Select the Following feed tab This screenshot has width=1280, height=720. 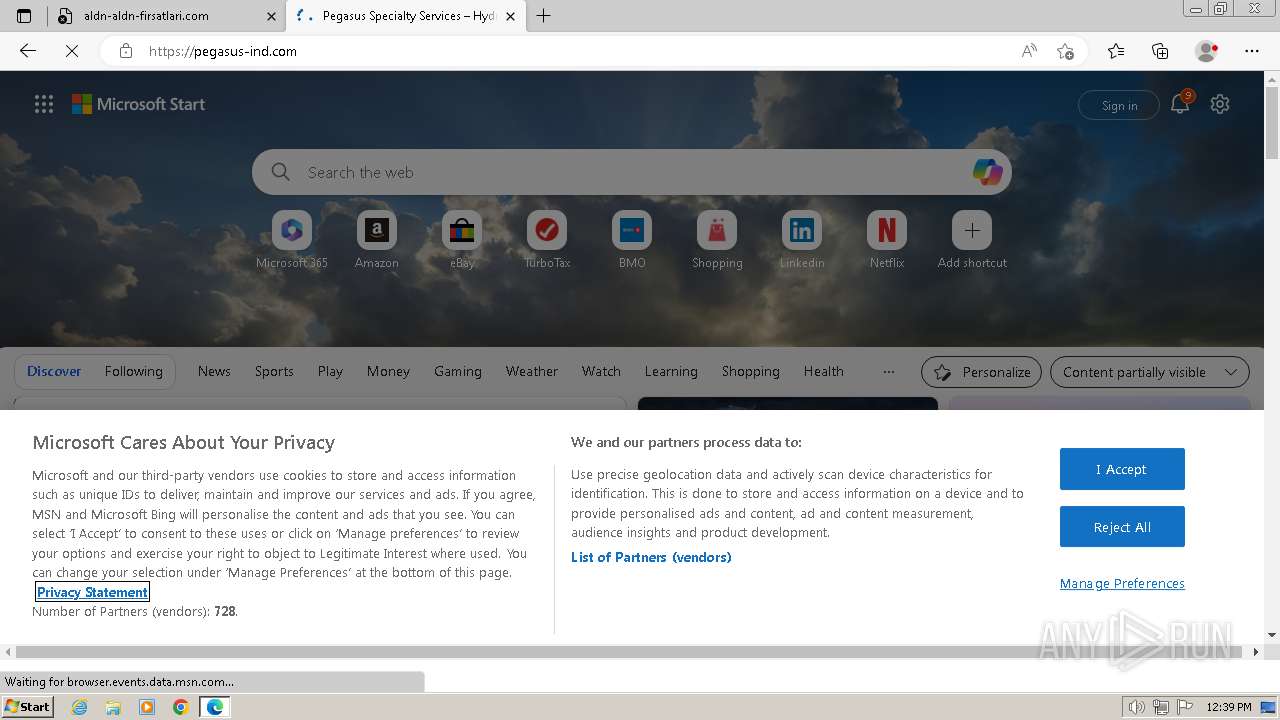pyautogui.click(x=133, y=371)
